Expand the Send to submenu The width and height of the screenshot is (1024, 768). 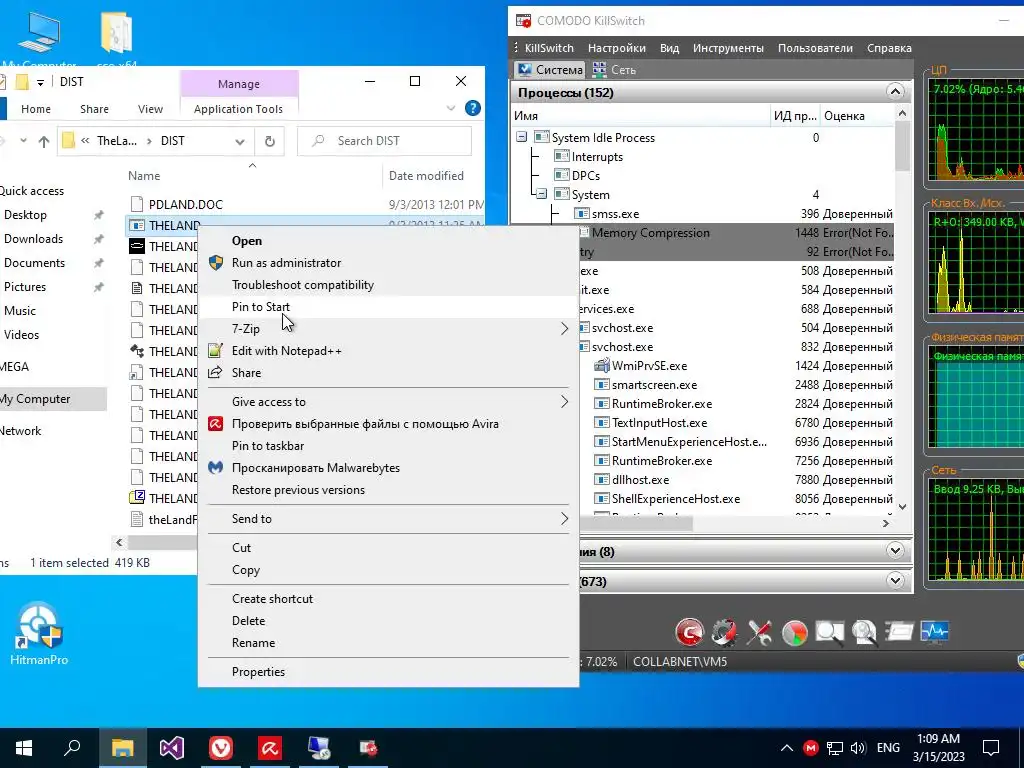[388, 519]
